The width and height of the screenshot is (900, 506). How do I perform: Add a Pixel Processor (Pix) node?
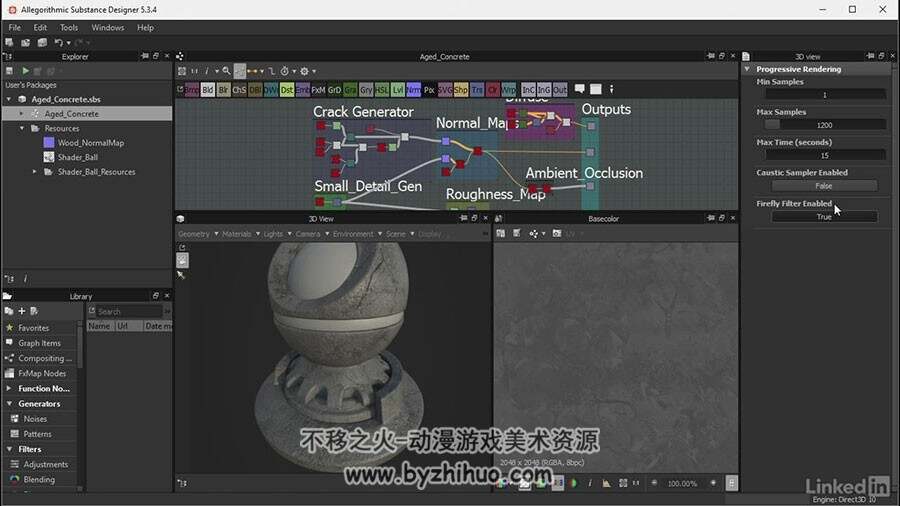429,89
